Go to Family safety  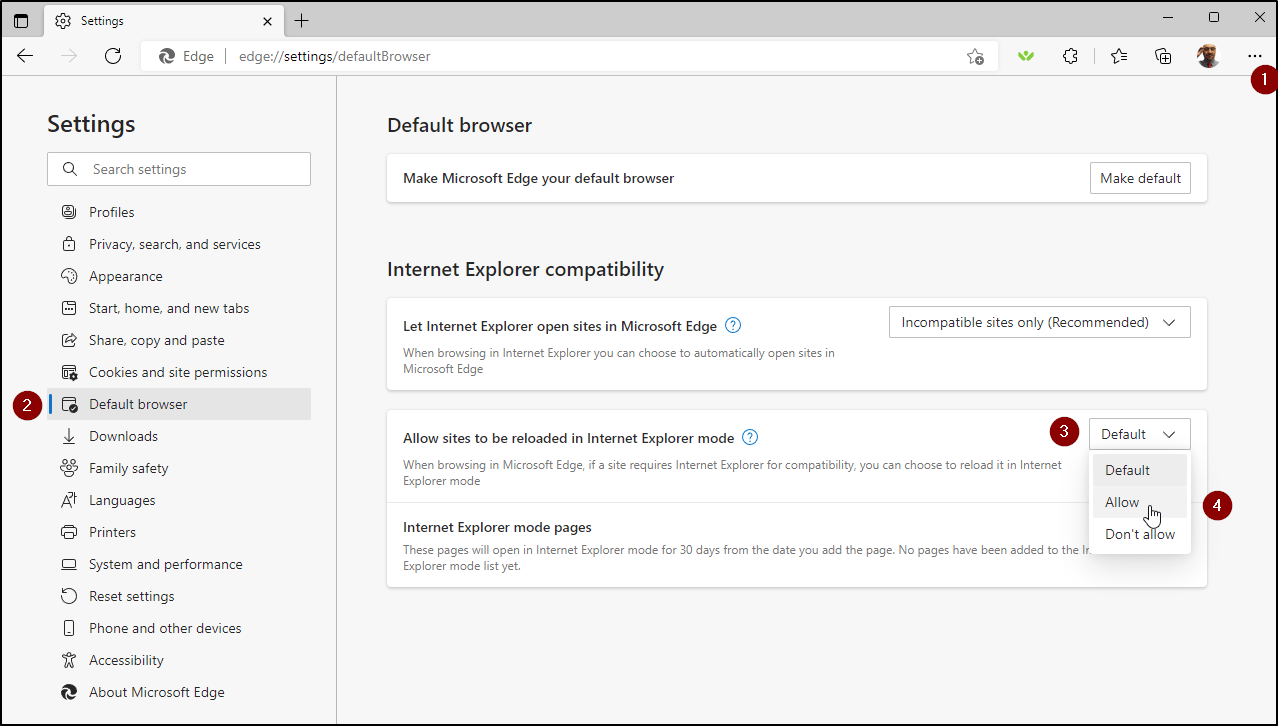tap(179, 468)
